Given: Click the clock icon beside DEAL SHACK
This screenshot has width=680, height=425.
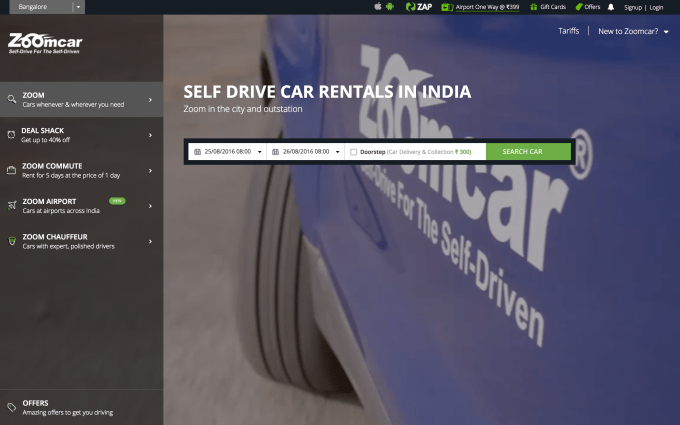Looking at the screenshot, I should click(11, 135).
